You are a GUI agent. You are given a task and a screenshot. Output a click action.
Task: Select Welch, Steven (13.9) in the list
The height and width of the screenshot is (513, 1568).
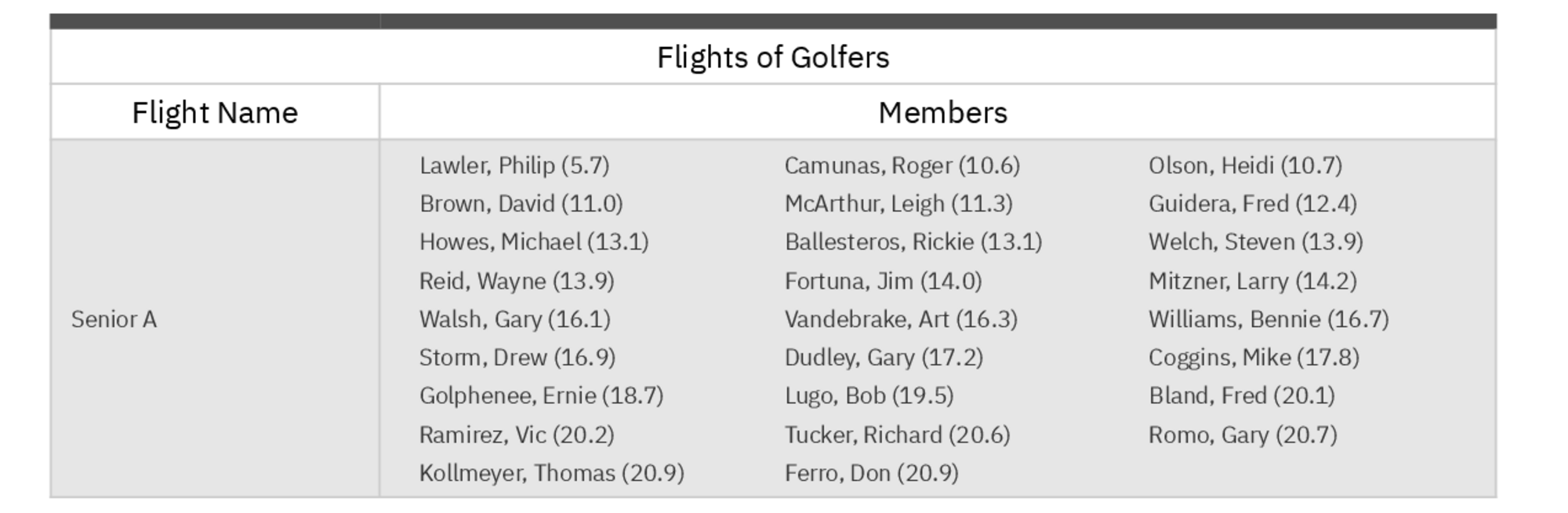tap(1255, 242)
